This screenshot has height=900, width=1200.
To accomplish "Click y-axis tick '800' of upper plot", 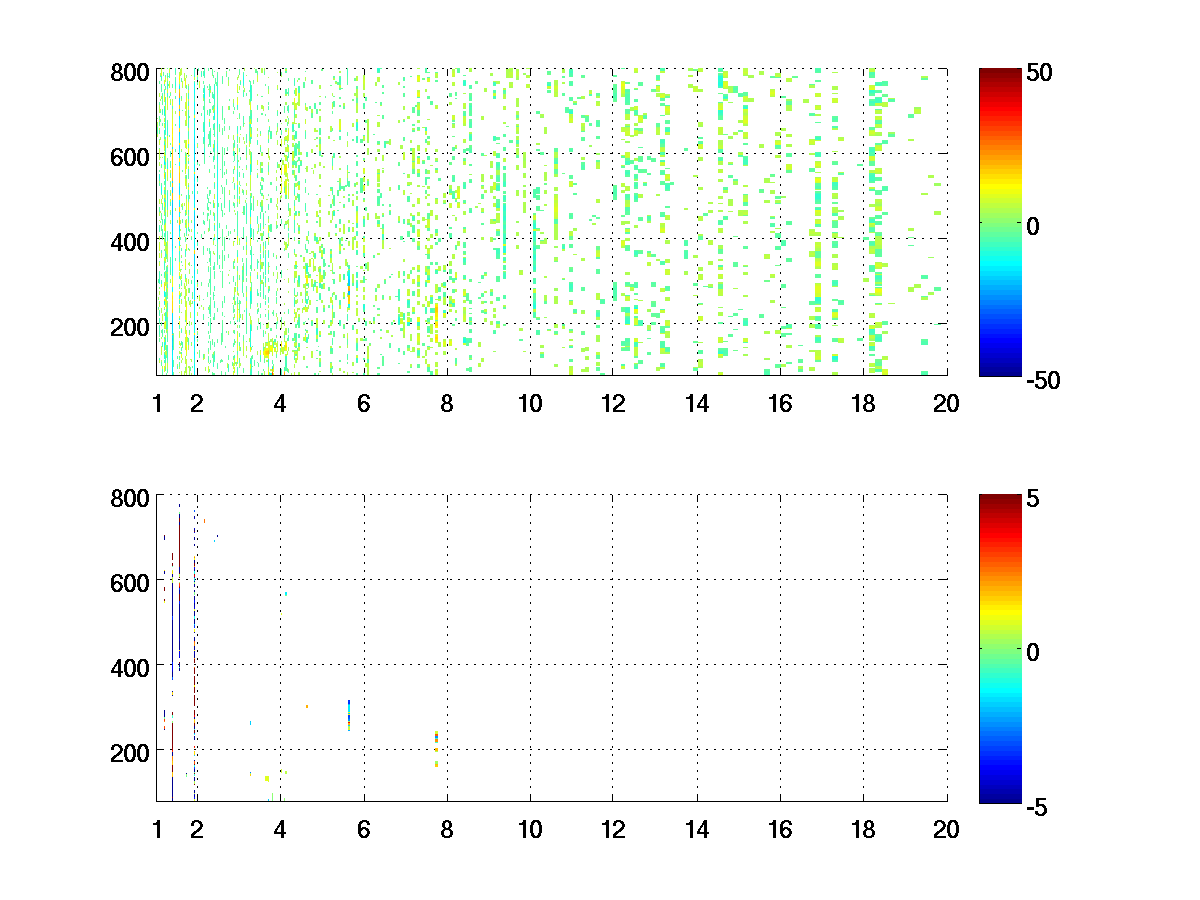I will [131, 72].
